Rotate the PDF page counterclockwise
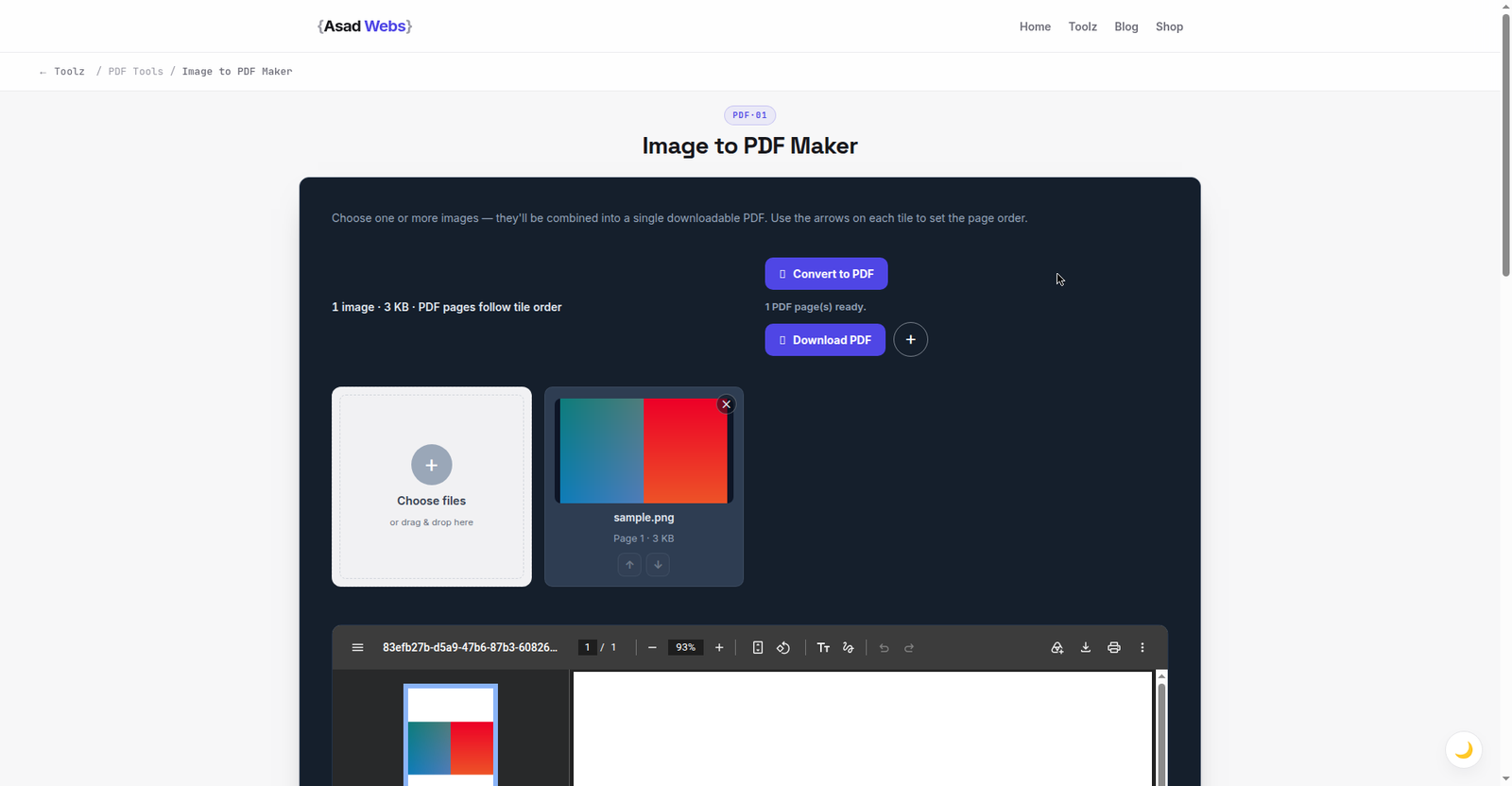Image resolution: width=1512 pixels, height=786 pixels. pos(783,647)
